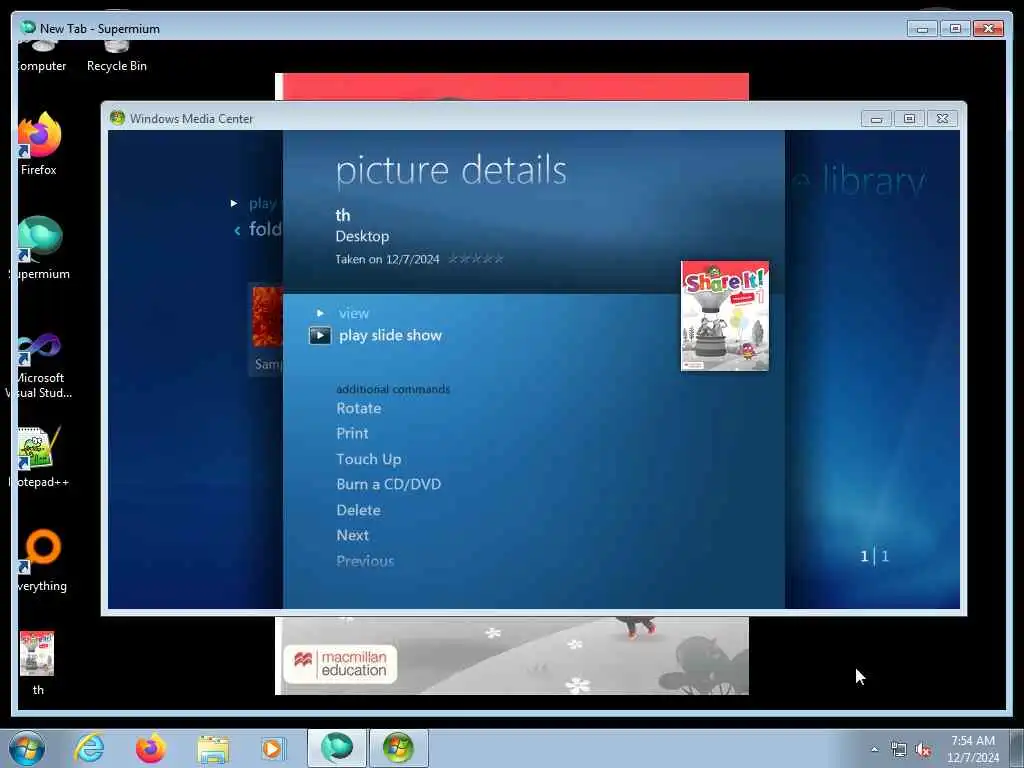
Task: Switch to Windows Media Center taskbar button
Action: 398,748
